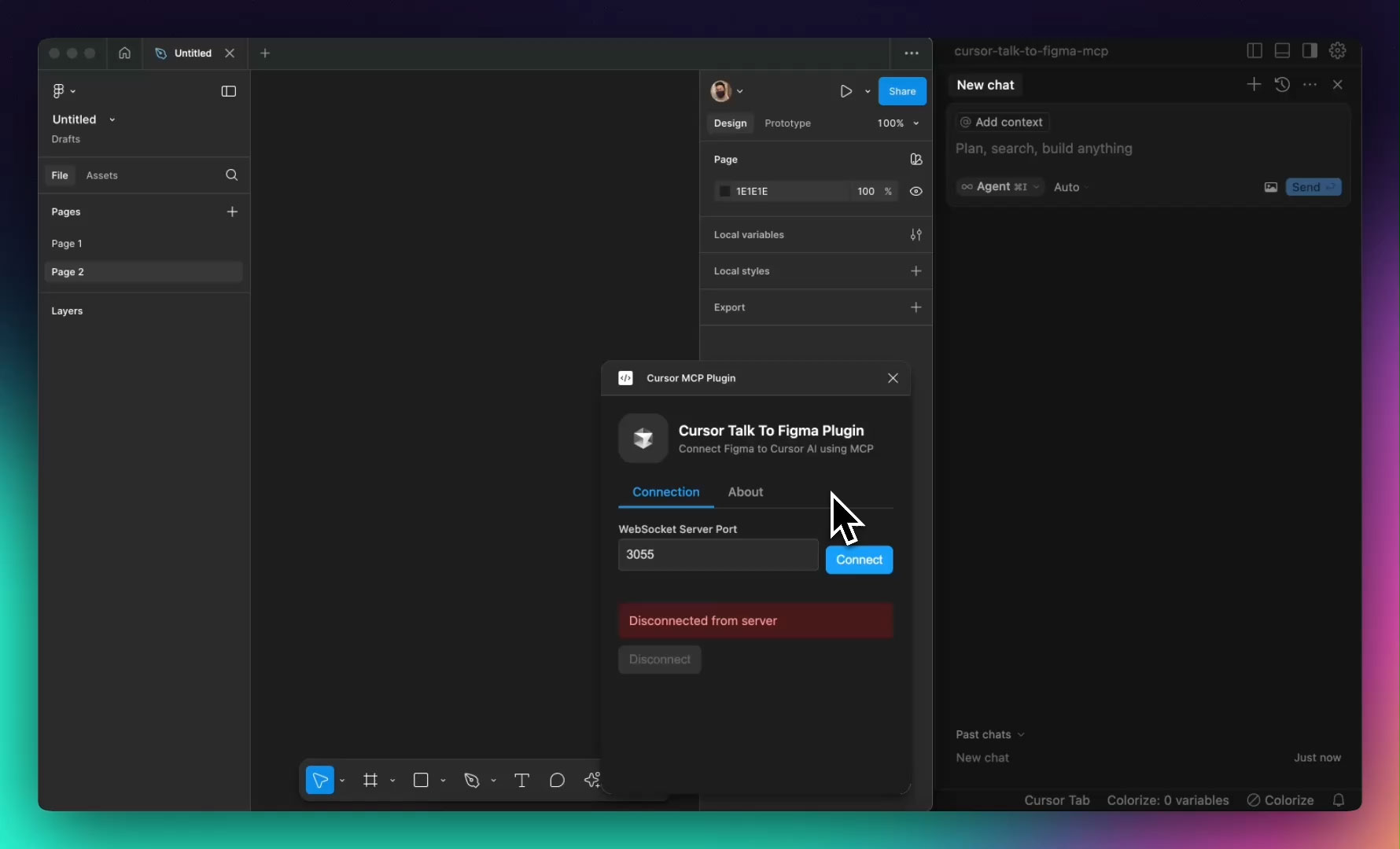Image resolution: width=1400 pixels, height=849 pixels.
Task: Open page color styles icon
Action: (x=916, y=159)
